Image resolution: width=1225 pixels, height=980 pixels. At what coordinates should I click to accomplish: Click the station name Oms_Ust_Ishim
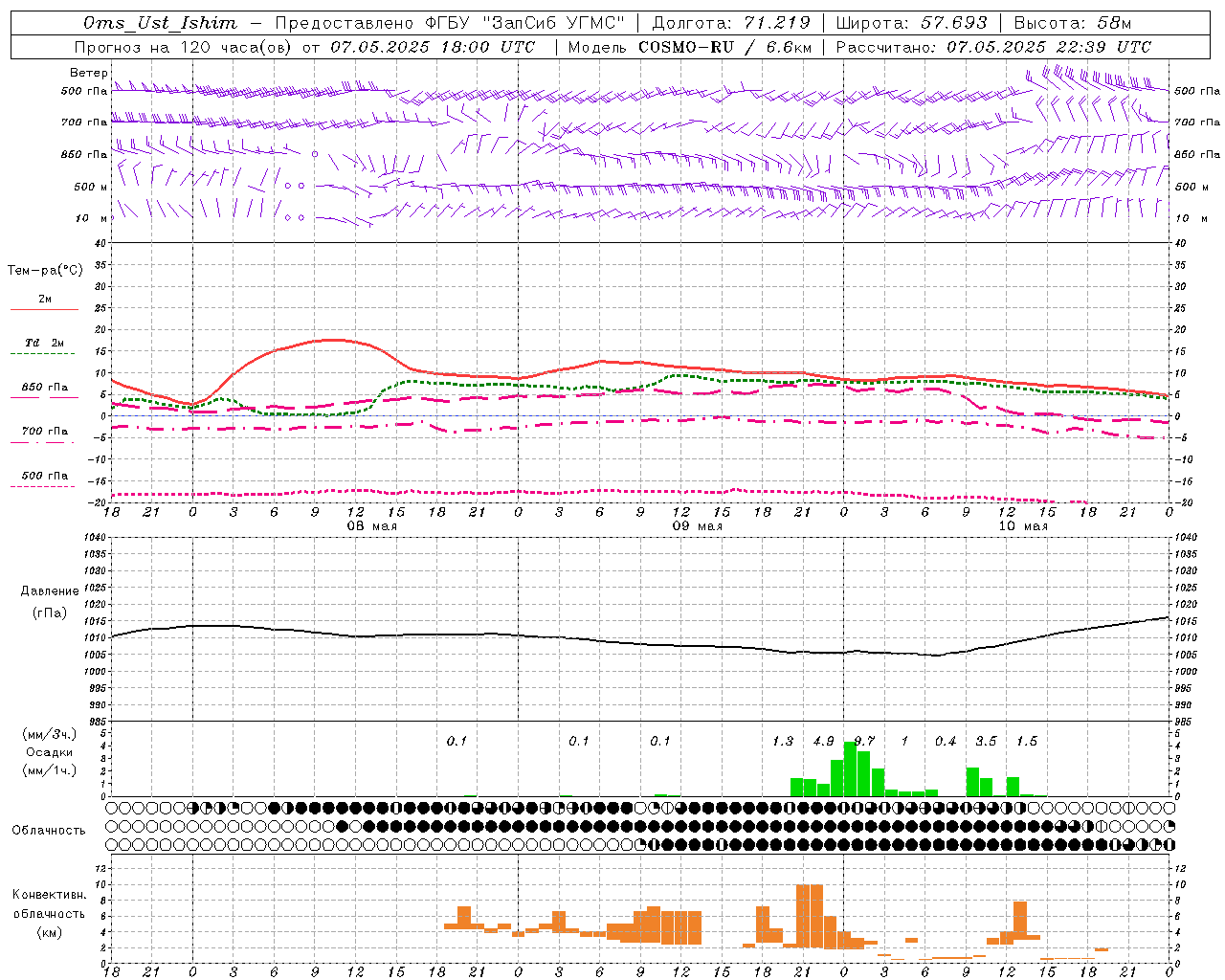pyautogui.click(x=160, y=23)
